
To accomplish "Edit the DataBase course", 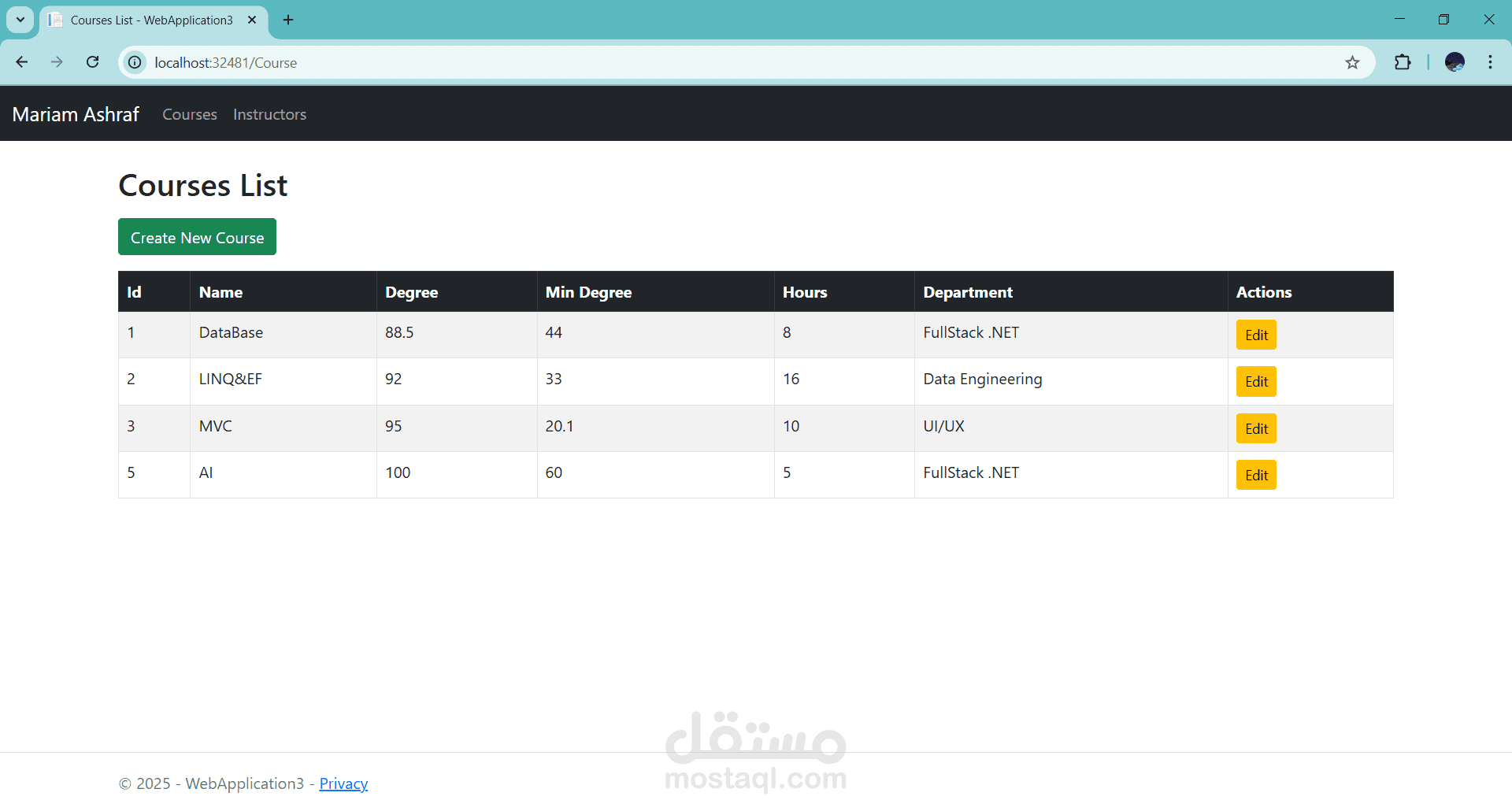I will [1256, 335].
